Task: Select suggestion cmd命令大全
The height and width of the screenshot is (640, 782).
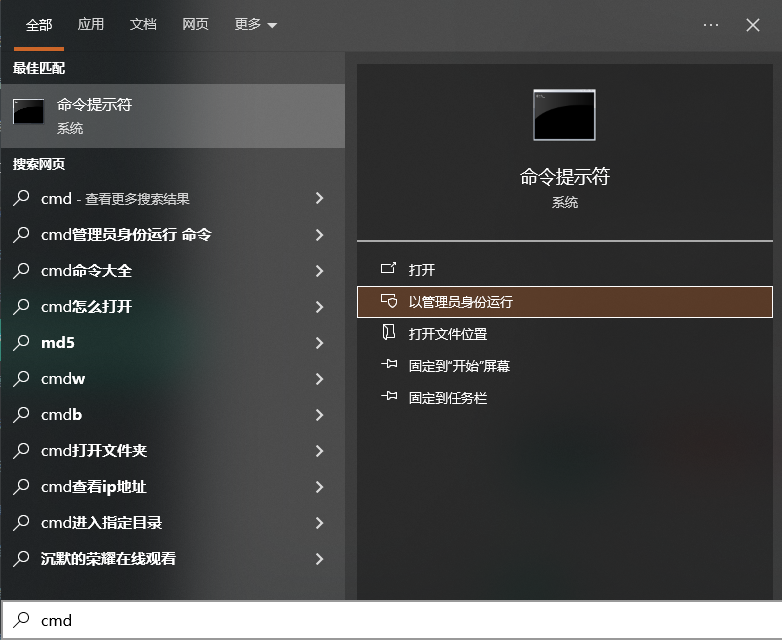Action: tap(173, 270)
